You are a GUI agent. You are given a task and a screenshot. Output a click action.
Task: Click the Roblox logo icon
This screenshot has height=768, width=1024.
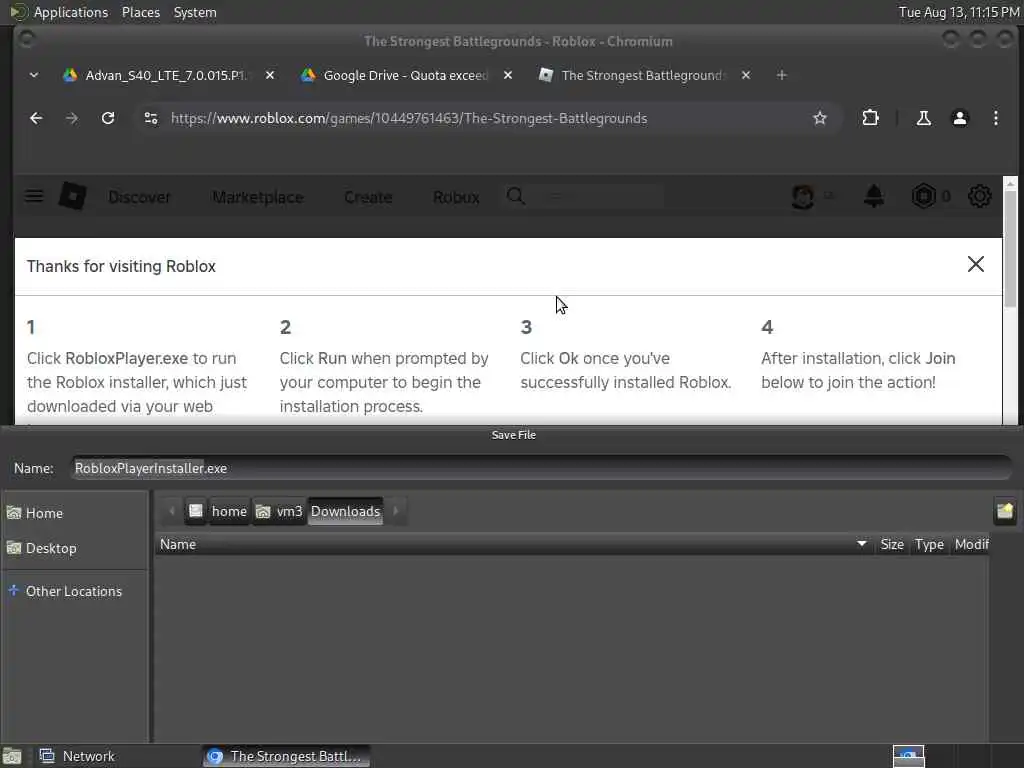(x=72, y=196)
